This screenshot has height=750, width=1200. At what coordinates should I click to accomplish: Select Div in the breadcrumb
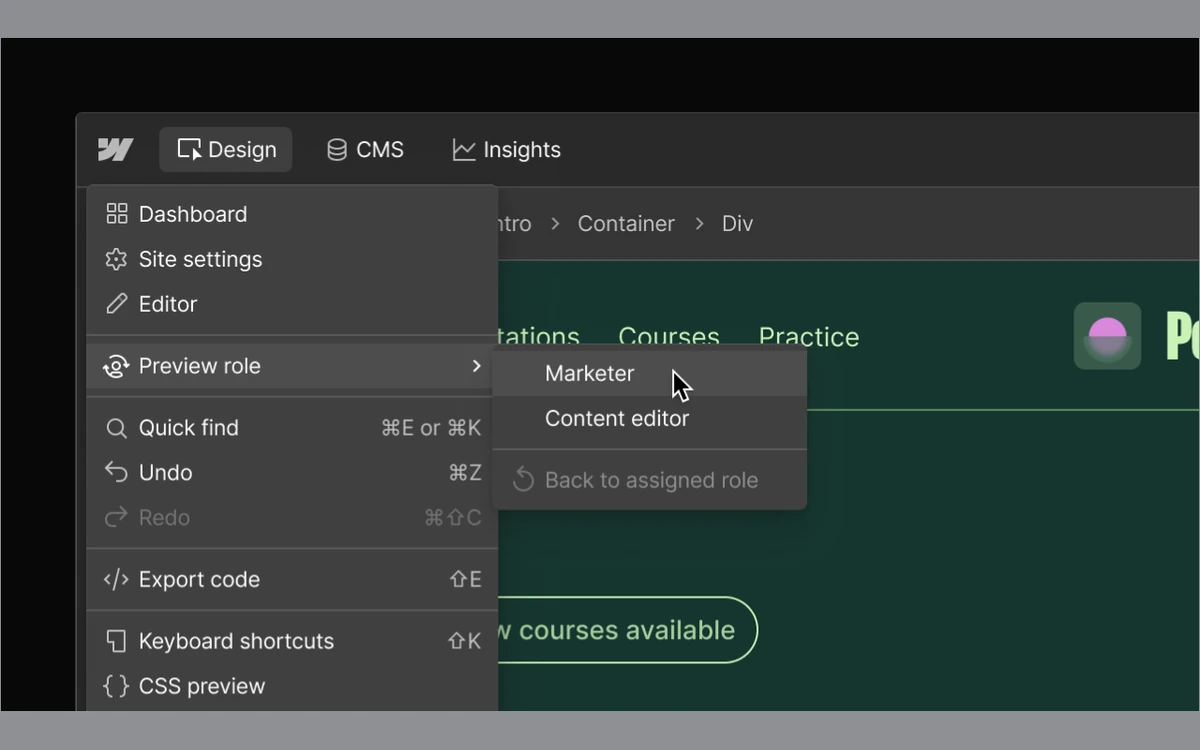point(738,224)
